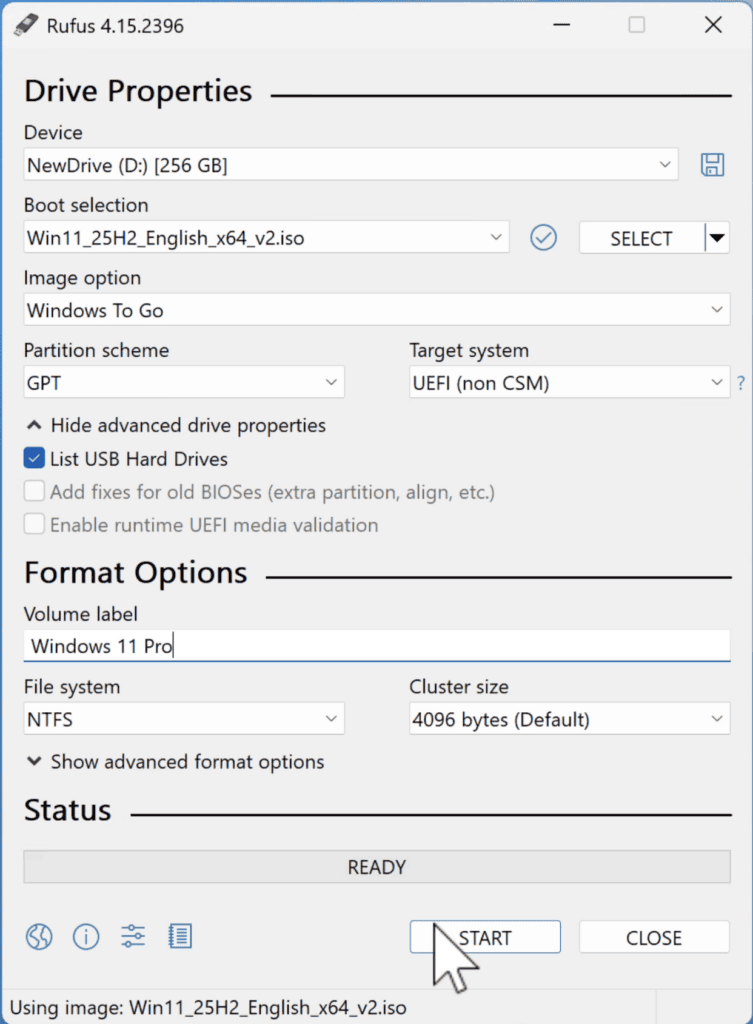Viewport: 753px width, 1024px height.
Task: Open the Device dropdown showing NewDrive
Action: pos(351,165)
